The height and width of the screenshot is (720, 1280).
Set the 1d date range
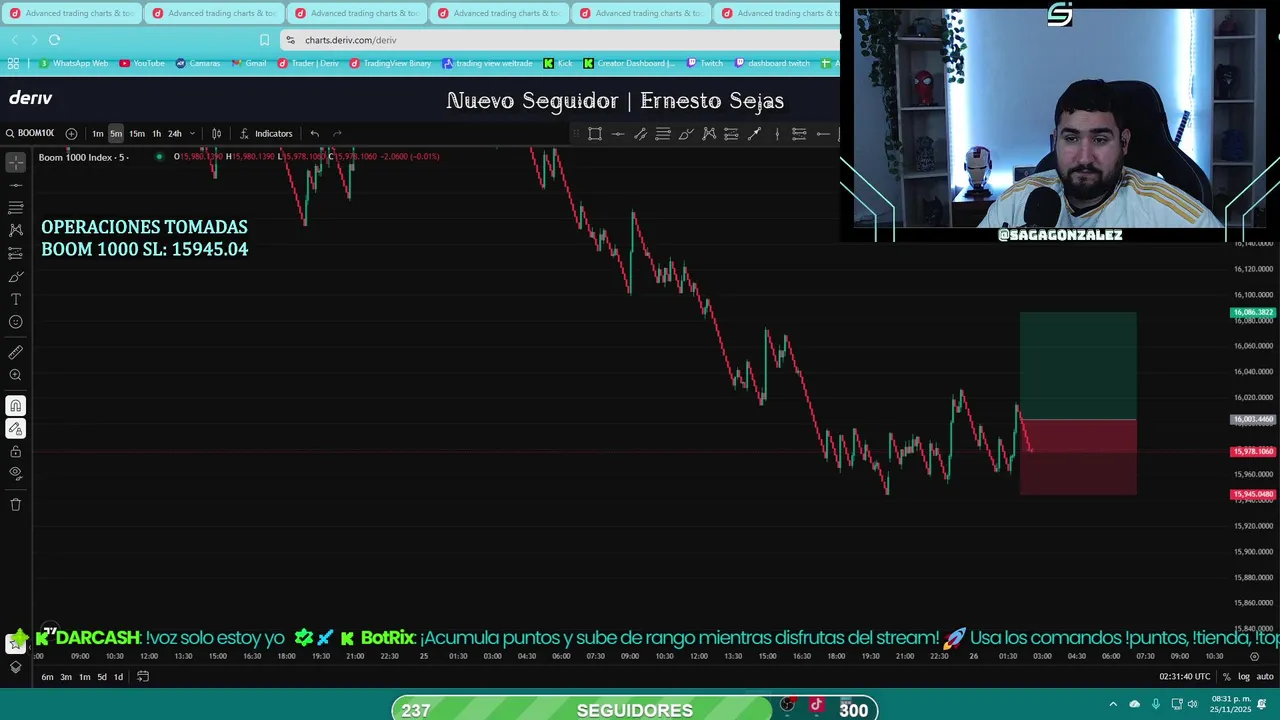118,677
